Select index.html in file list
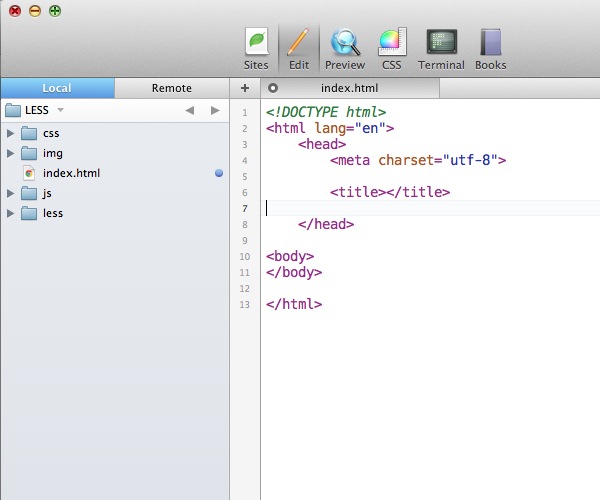This screenshot has width=600, height=500. click(x=115, y=173)
